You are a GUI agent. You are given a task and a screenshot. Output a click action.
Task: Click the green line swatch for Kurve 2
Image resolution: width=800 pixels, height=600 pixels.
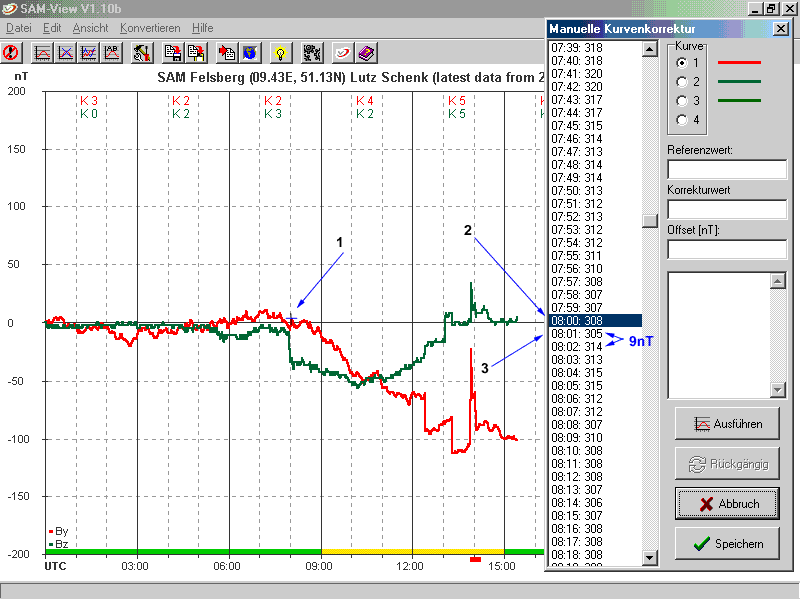pyautogui.click(x=739, y=82)
